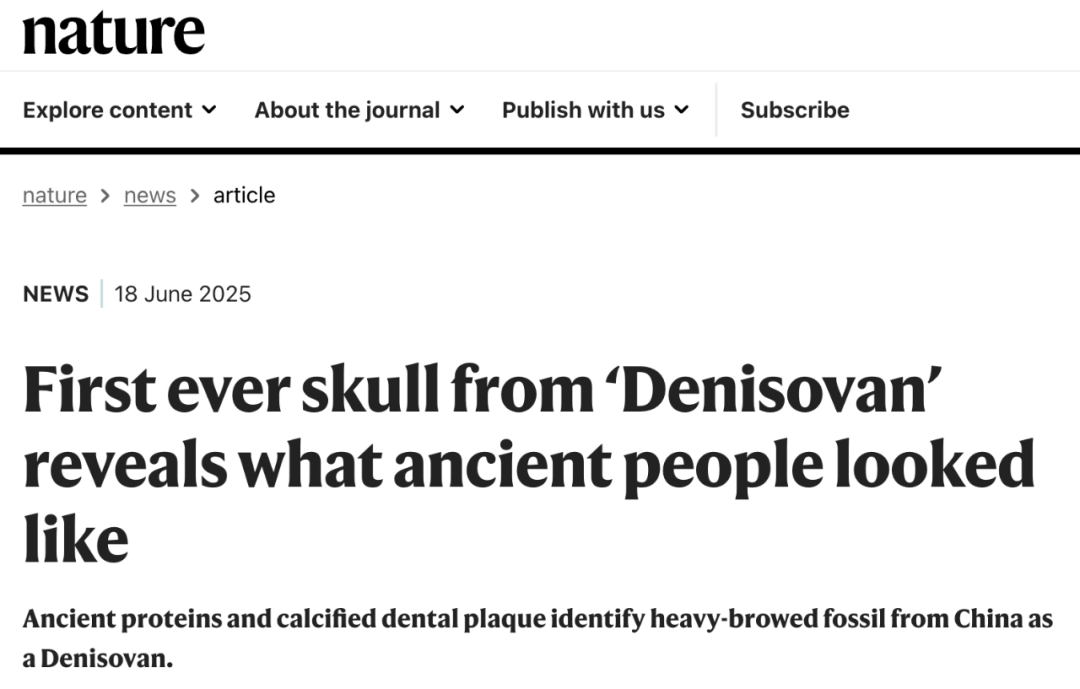Click the breadcrumb arrow after nature
The width and height of the screenshot is (1080, 689).
click(105, 195)
